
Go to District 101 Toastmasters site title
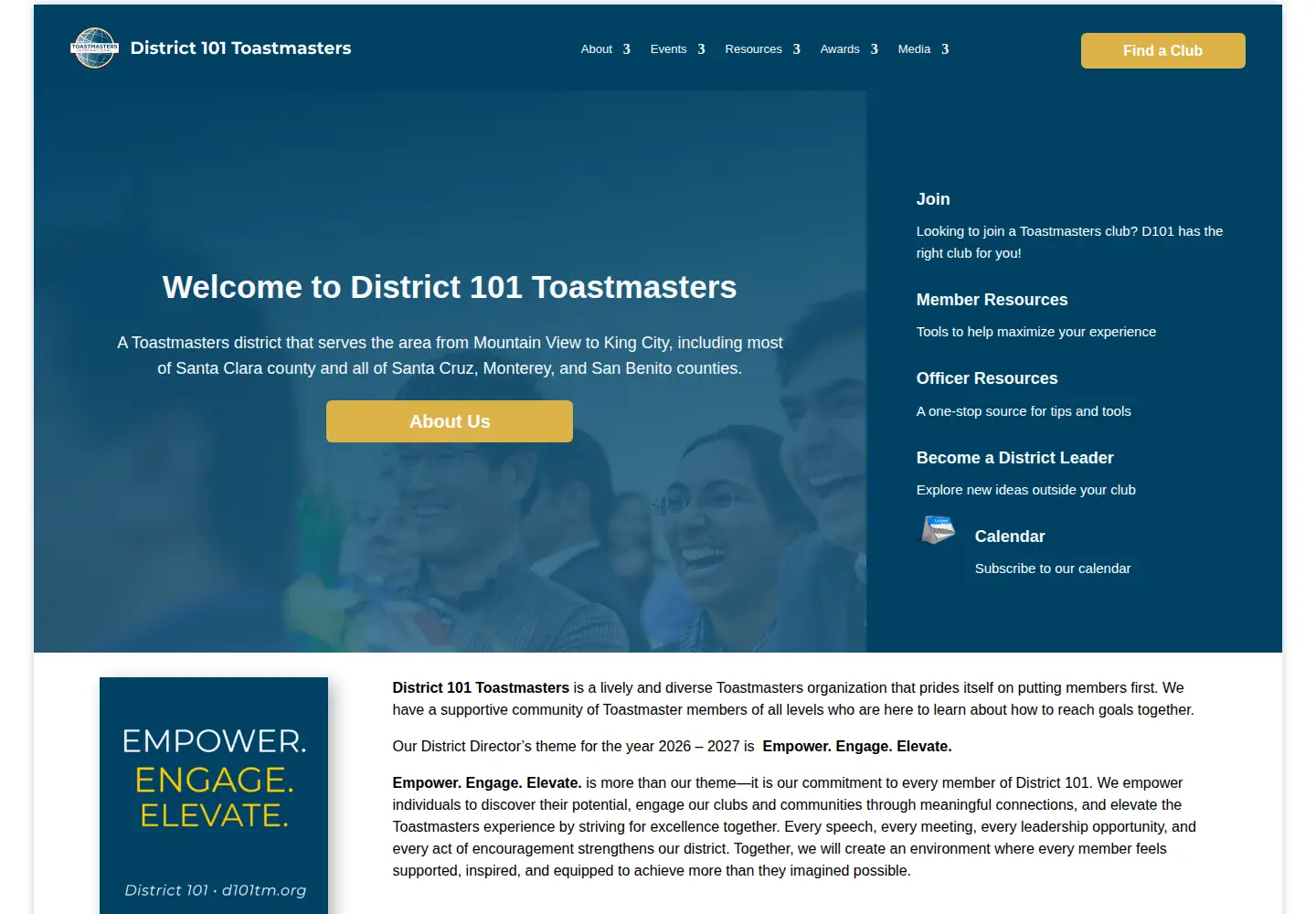[x=240, y=48]
